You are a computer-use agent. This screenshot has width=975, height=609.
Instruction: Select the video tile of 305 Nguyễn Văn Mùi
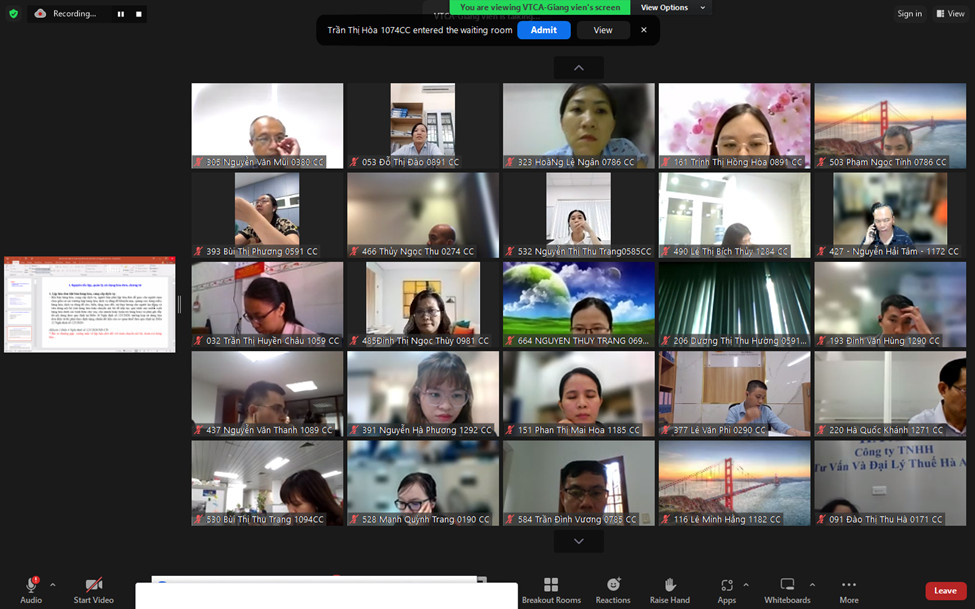click(267, 126)
